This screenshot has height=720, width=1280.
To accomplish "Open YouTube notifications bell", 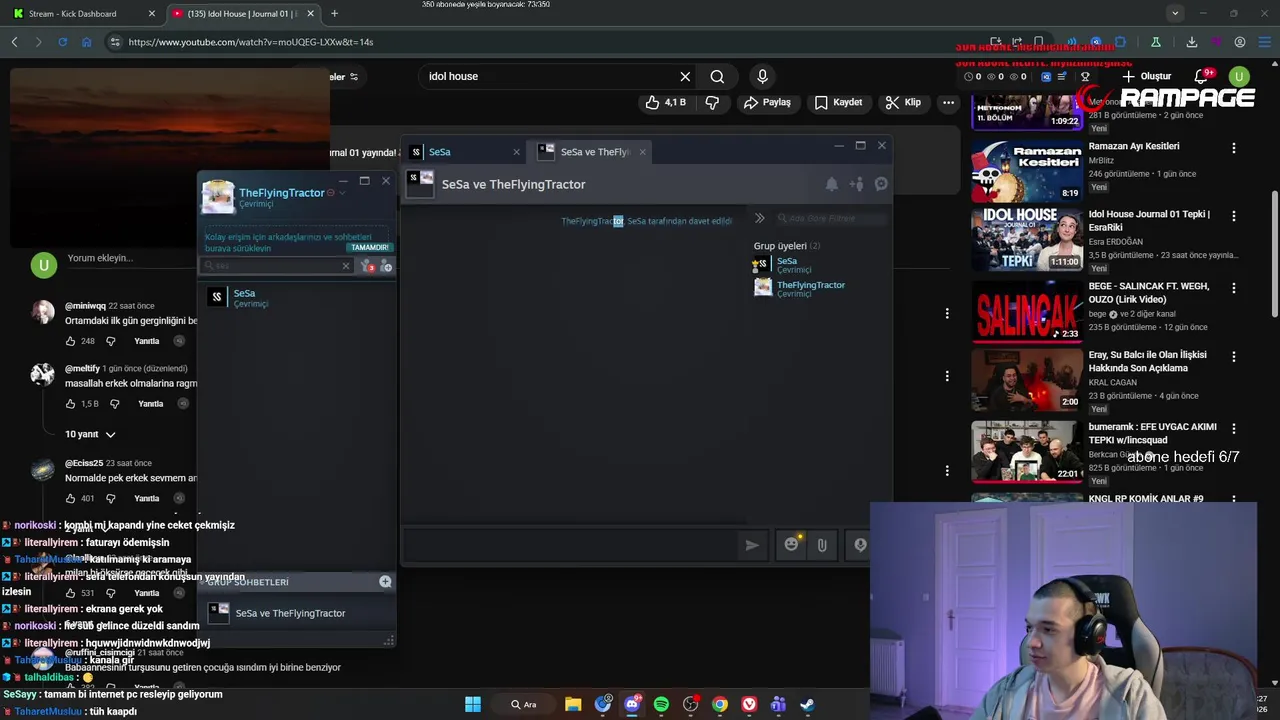I will [1203, 76].
